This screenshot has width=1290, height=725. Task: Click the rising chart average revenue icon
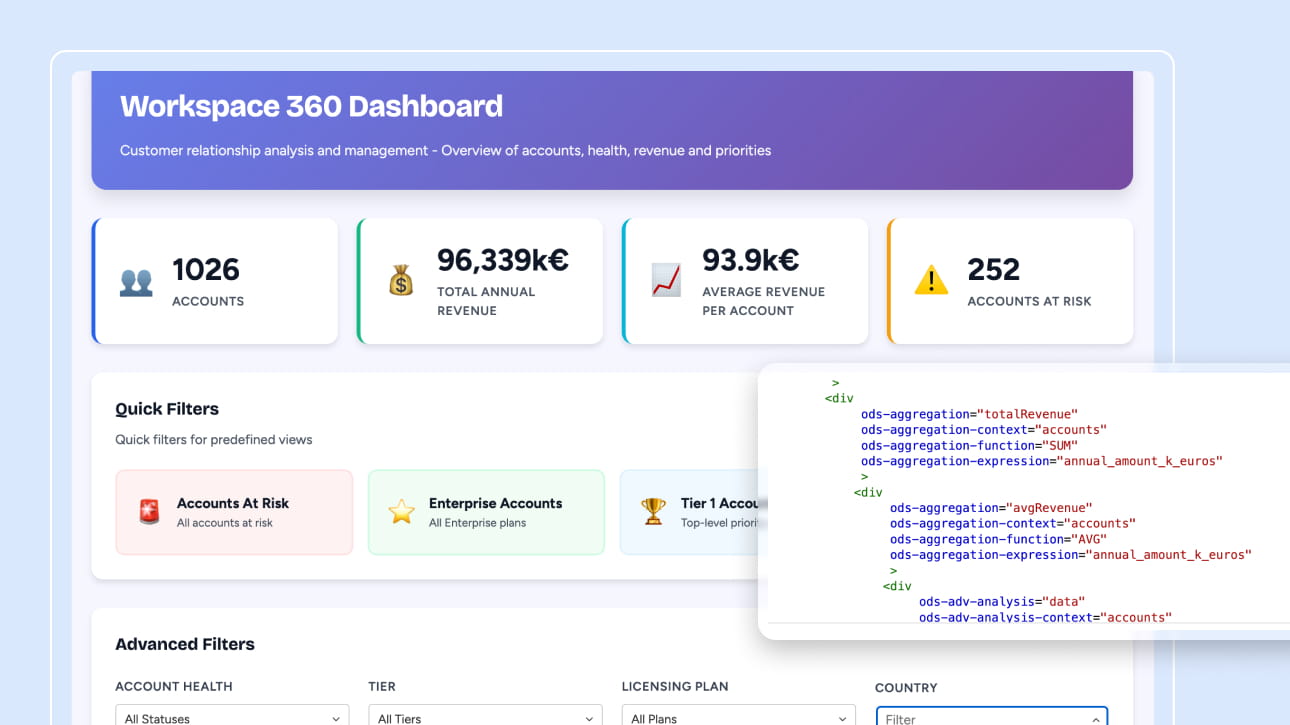click(666, 281)
